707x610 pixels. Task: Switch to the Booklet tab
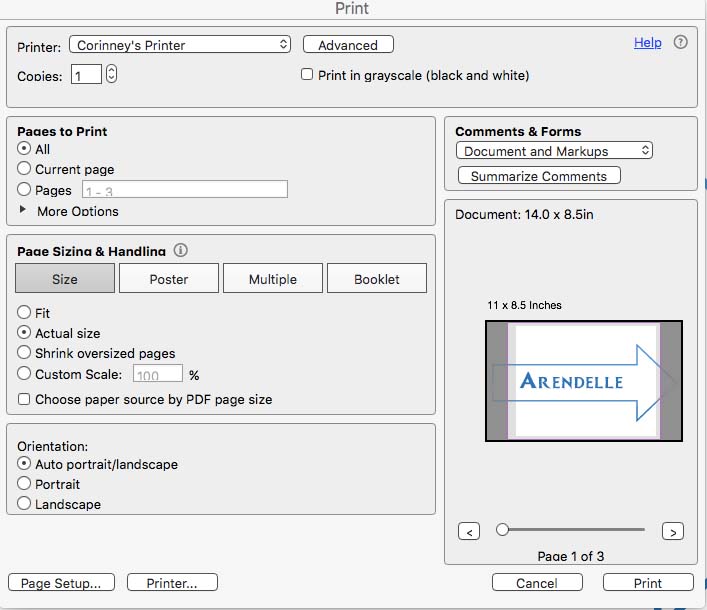376,279
